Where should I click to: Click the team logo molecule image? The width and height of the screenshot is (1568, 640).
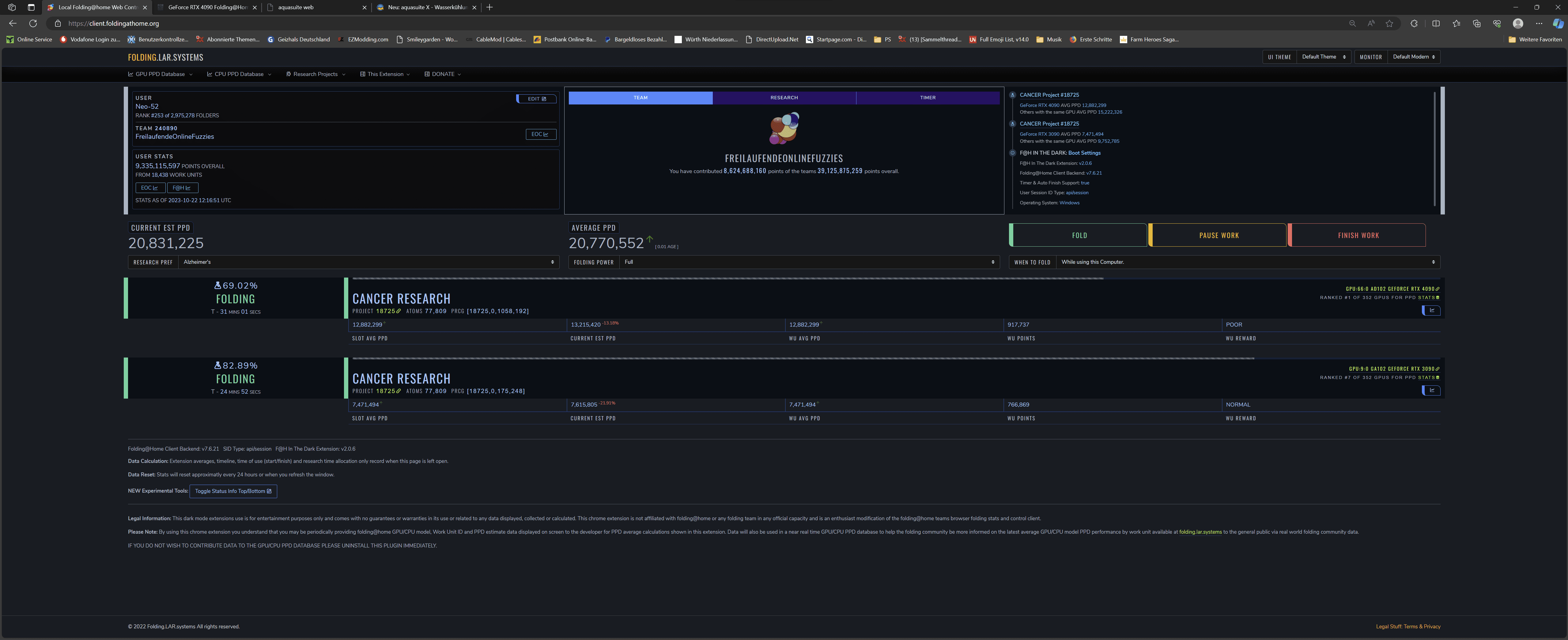(784, 128)
